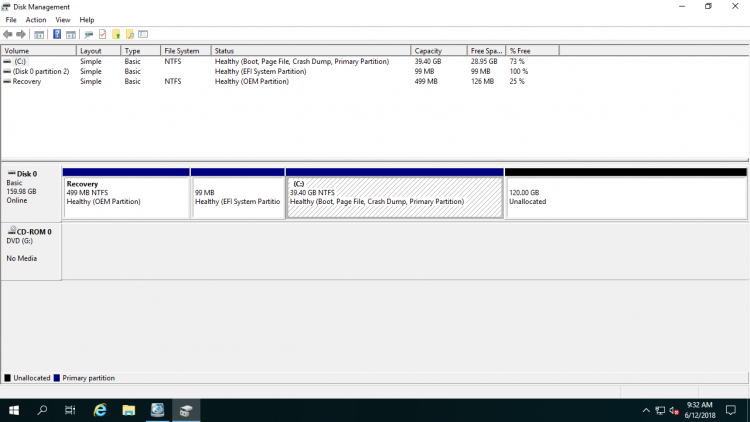The height and width of the screenshot is (422, 750).
Task: Open the Windows Start menu
Action: pyautogui.click(x=14, y=410)
